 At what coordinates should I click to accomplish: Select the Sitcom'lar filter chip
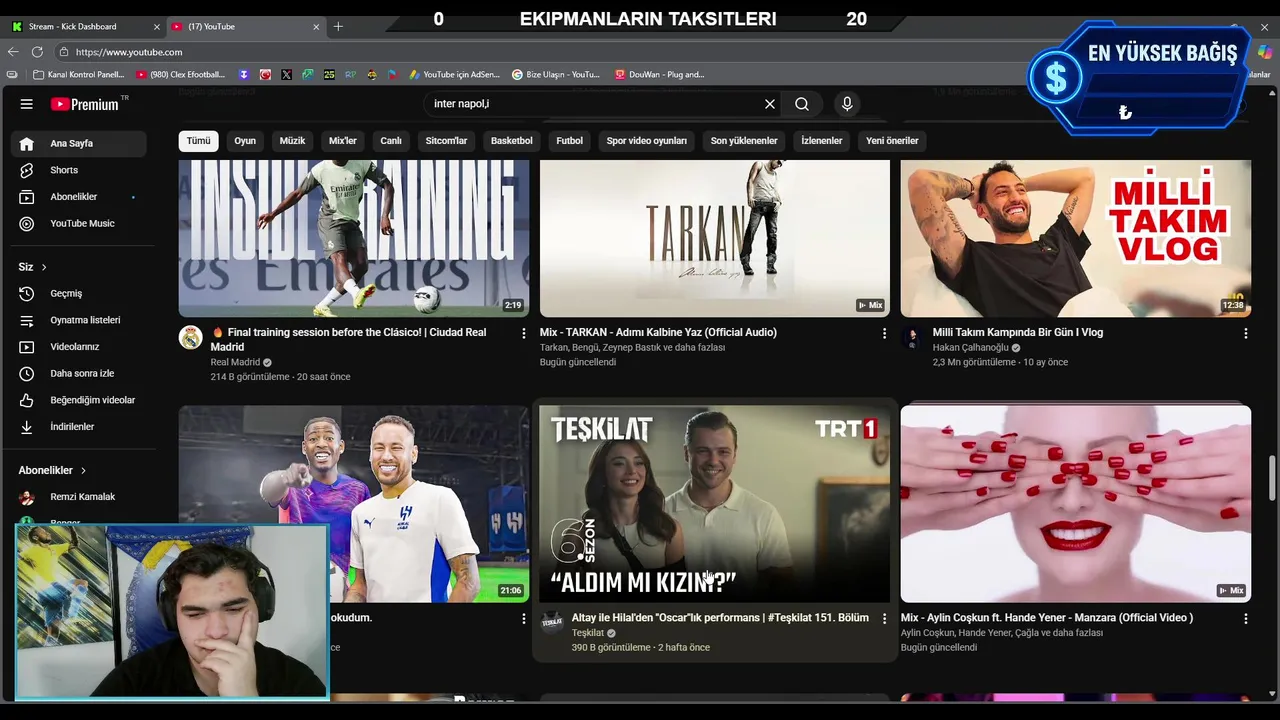click(446, 141)
